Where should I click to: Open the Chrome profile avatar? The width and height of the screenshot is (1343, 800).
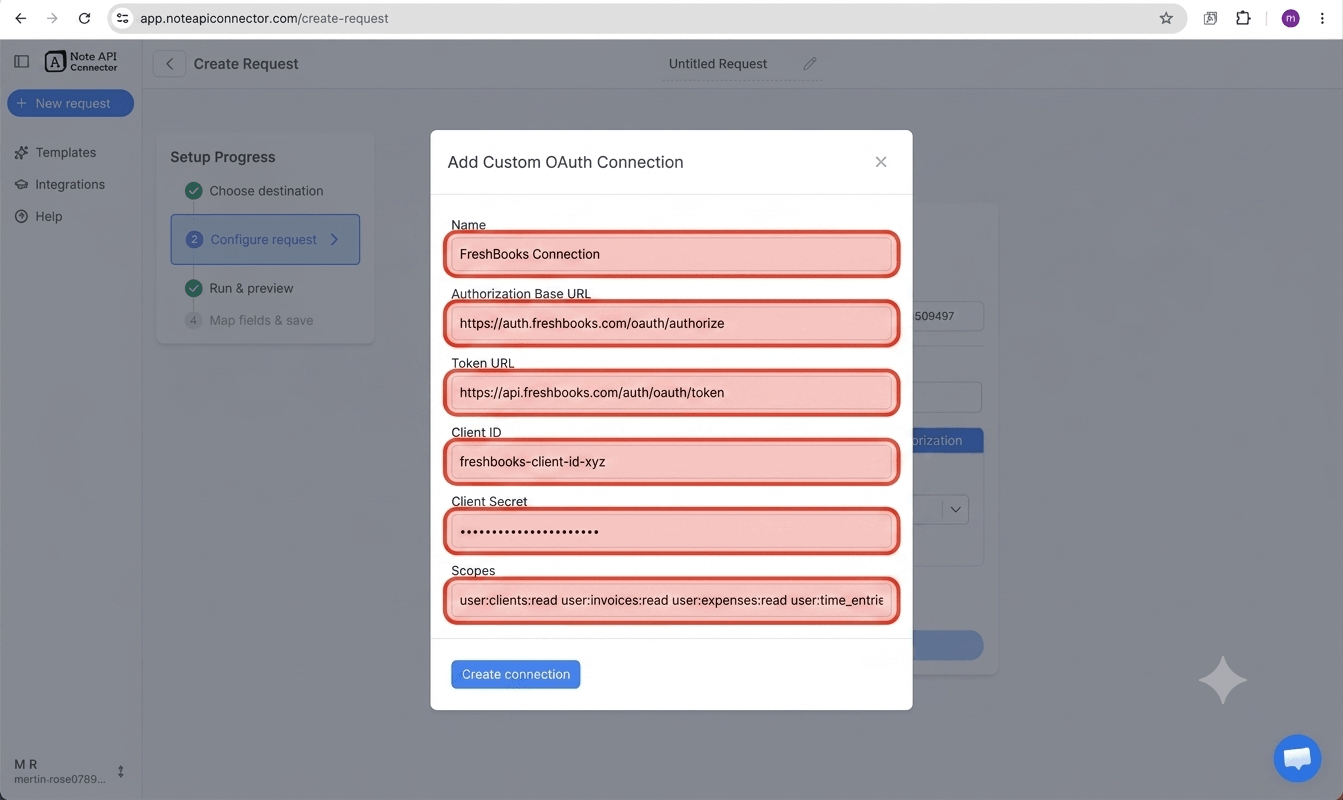tap(1290, 18)
